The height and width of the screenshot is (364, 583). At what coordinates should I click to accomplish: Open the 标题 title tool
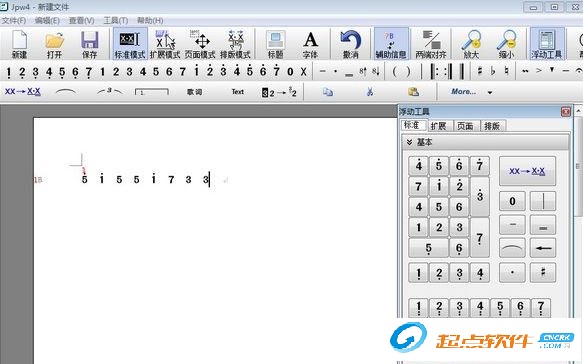[276, 44]
